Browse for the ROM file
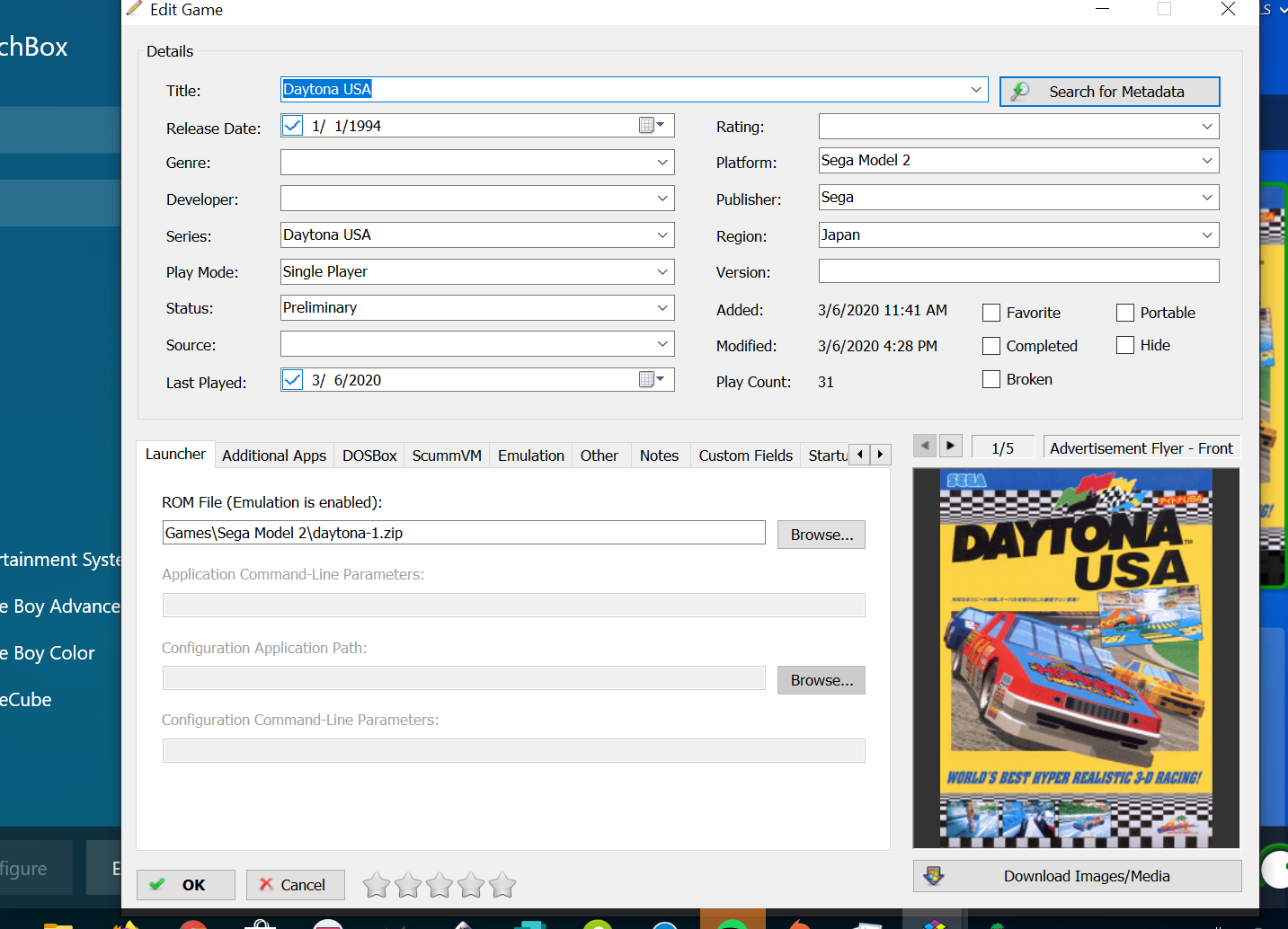The width and height of the screenshot is (1288, 929). 822,535
